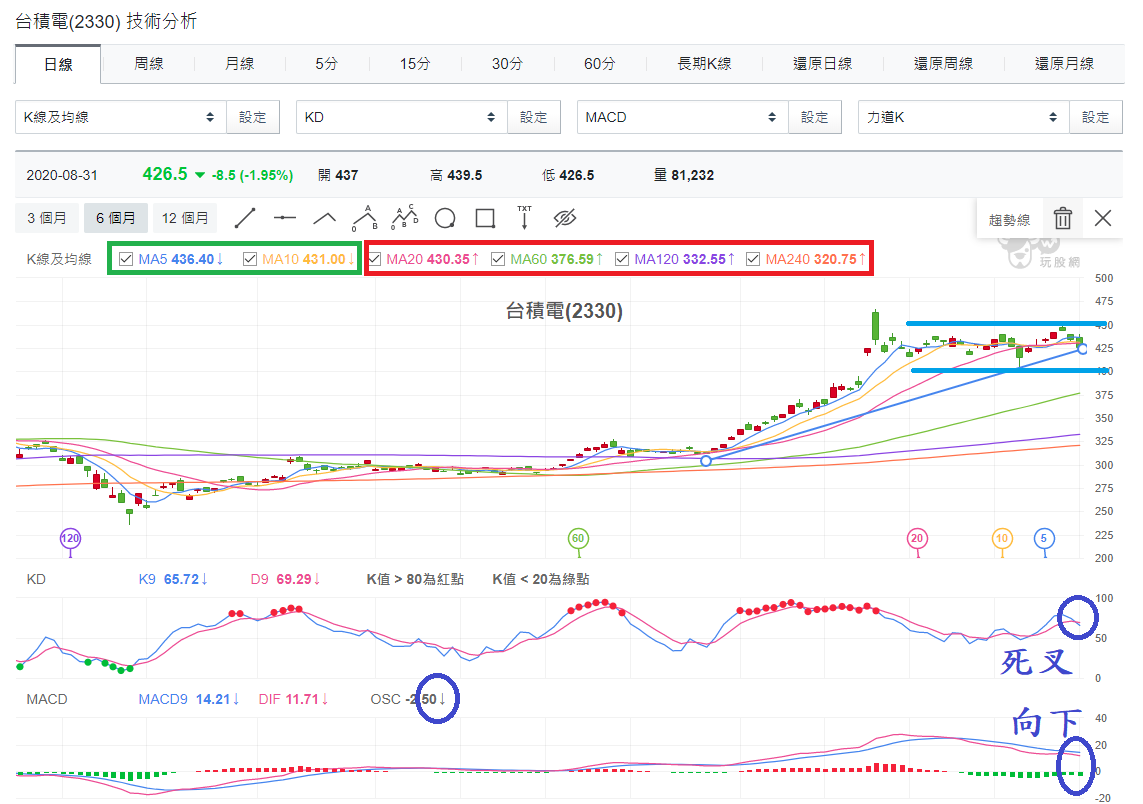
Task: Select the straight line drawing tool
Action: point(245,218)
